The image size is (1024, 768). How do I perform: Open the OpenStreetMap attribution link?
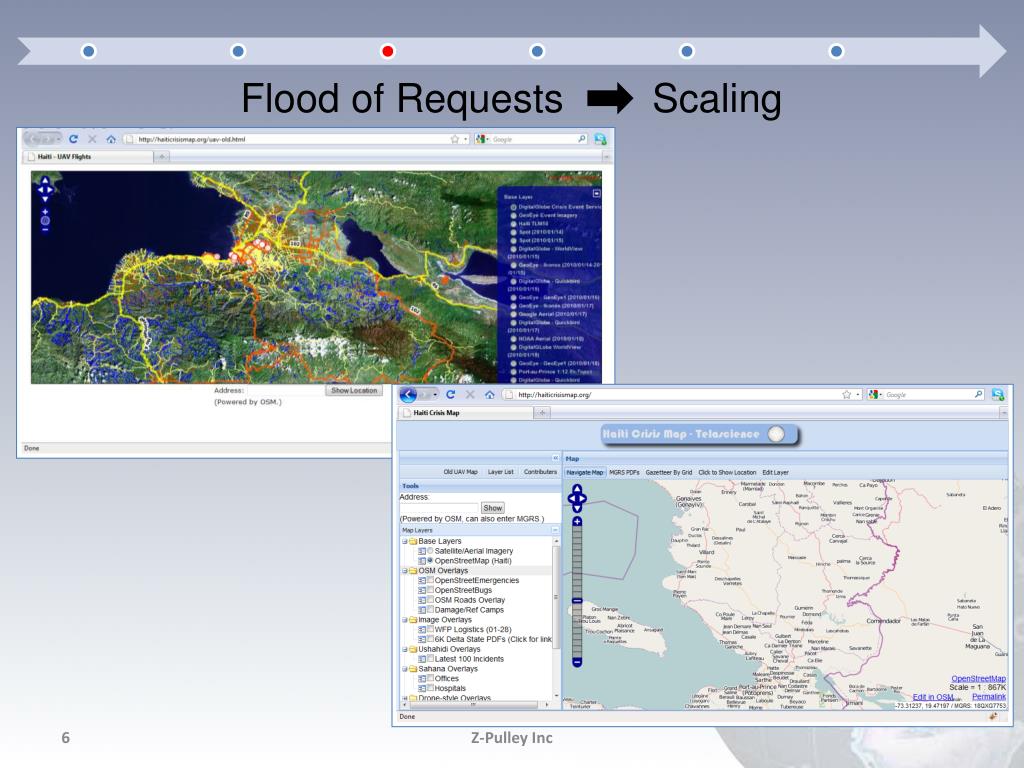(978, 679)
